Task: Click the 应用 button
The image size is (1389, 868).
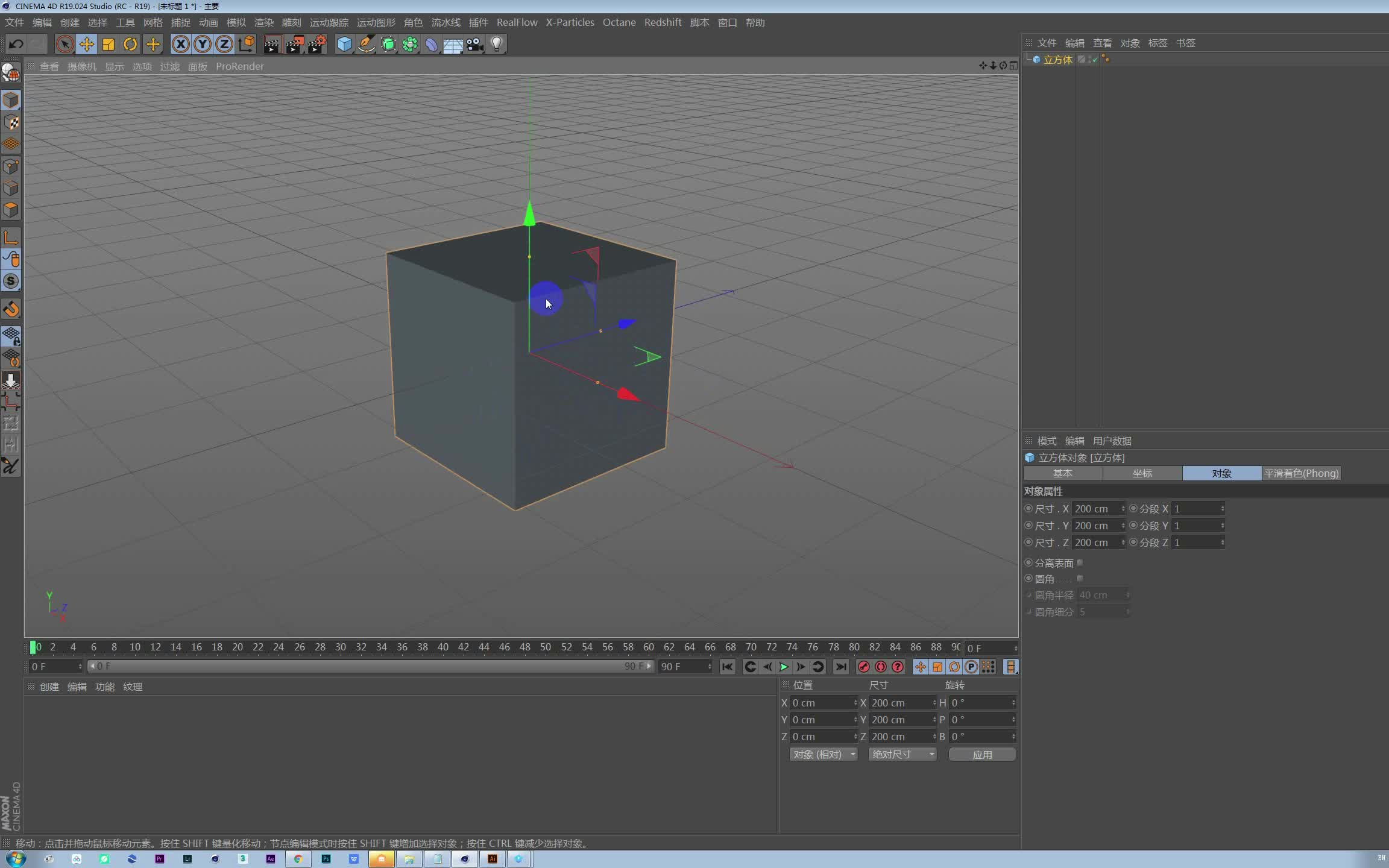Action: (x=981, y=754)
